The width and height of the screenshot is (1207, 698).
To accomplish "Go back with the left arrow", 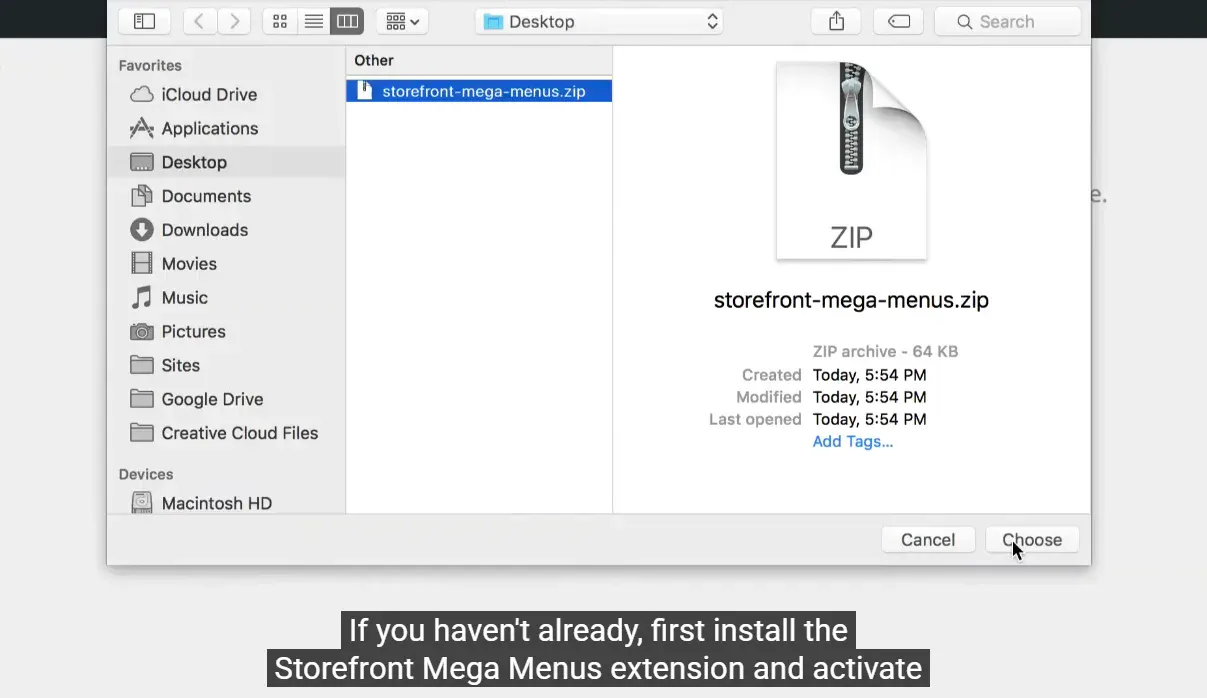I will (199, 21).
